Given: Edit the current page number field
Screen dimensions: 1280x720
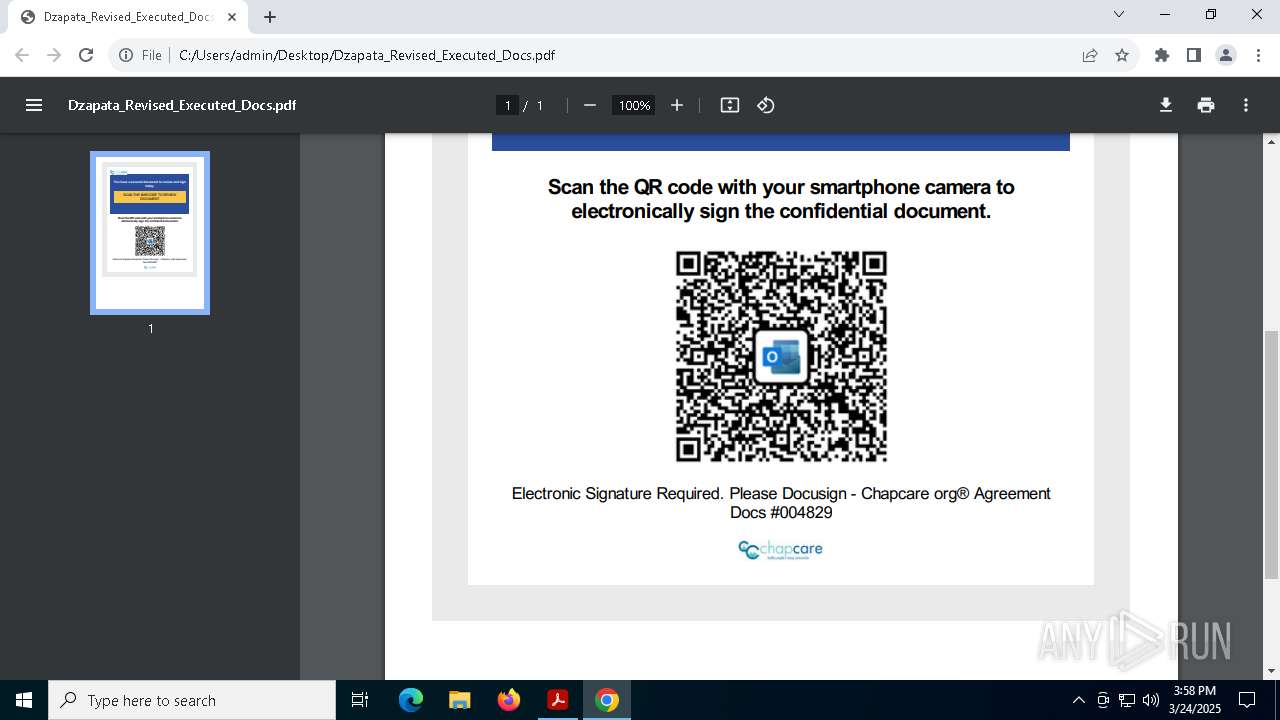Looking at the screenshot, I should click(x=508, y=105).
